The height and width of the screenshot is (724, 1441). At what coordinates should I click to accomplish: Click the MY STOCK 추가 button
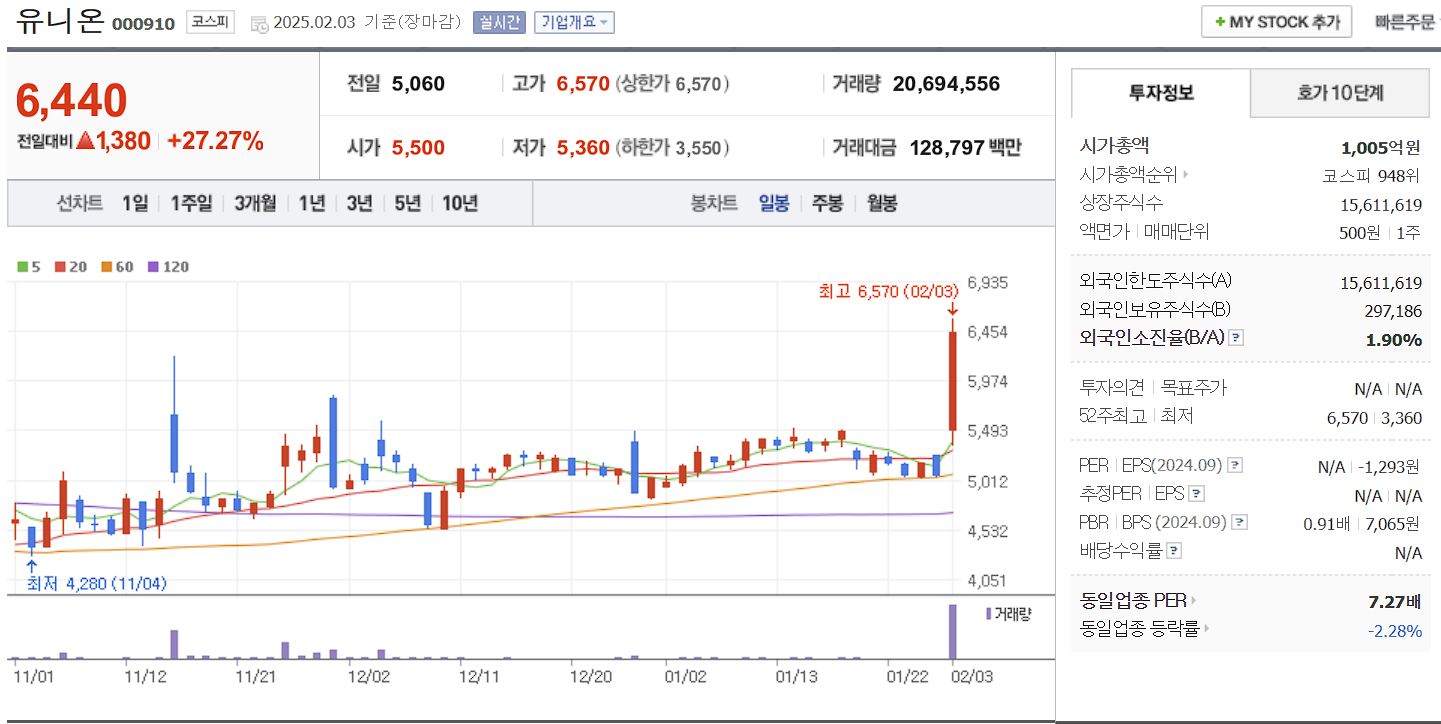1276,21
